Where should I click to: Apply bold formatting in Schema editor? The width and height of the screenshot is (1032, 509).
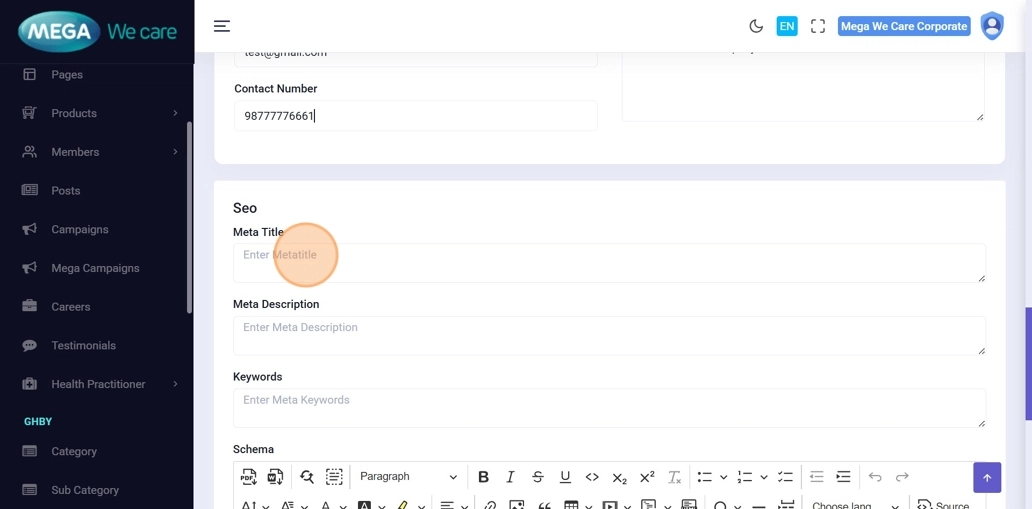[483, 477]
